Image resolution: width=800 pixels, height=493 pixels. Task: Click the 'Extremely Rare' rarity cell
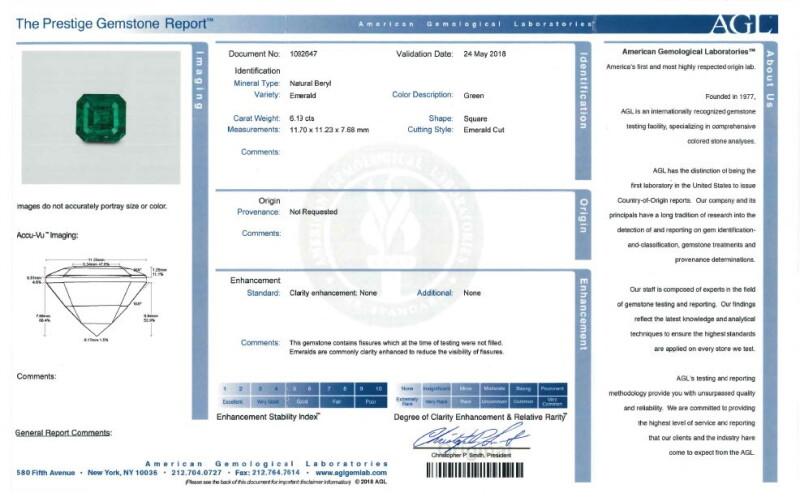[407, 402]
